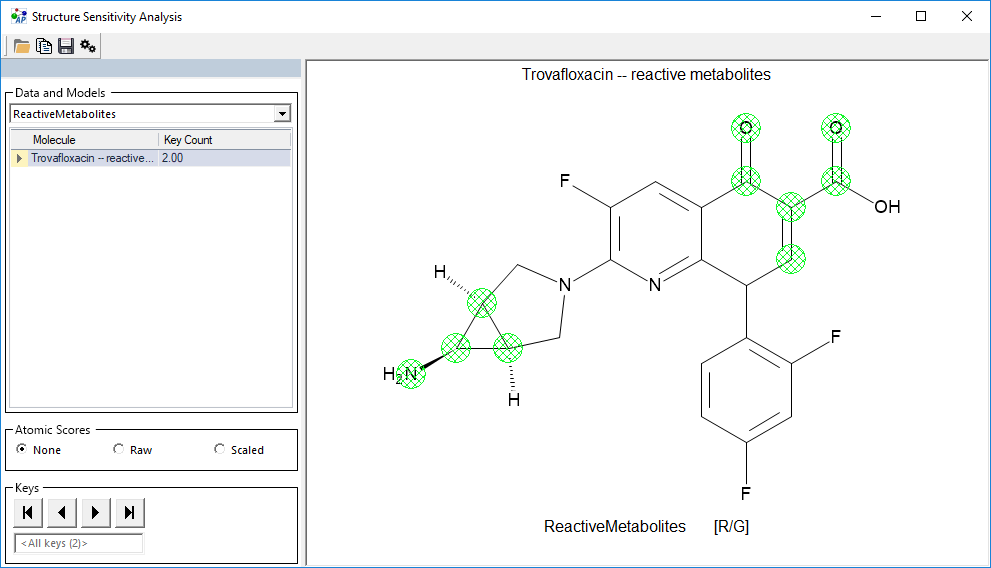Jump to first key button
Image resolution: width=991 pixels, height=568 pixels.
28,512
